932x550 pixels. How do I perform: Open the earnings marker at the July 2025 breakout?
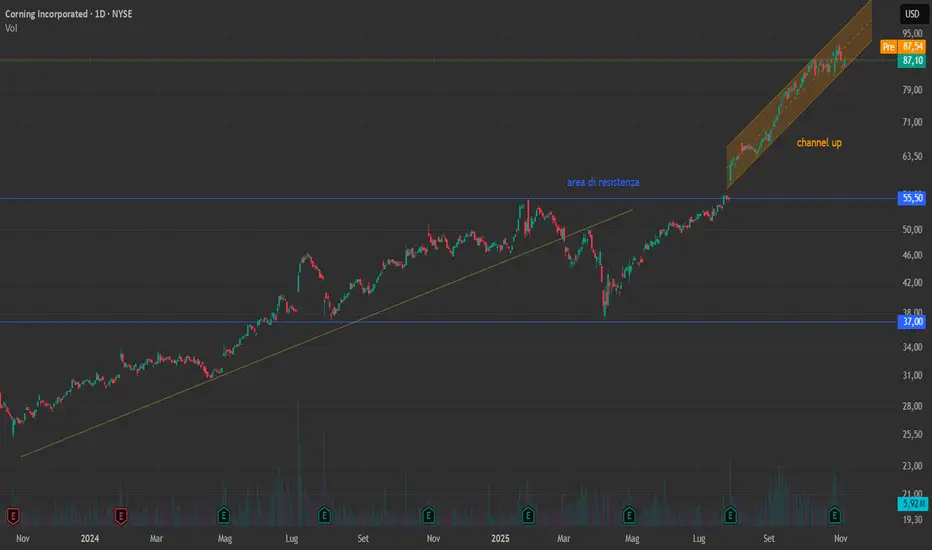[x=730, y=515]
